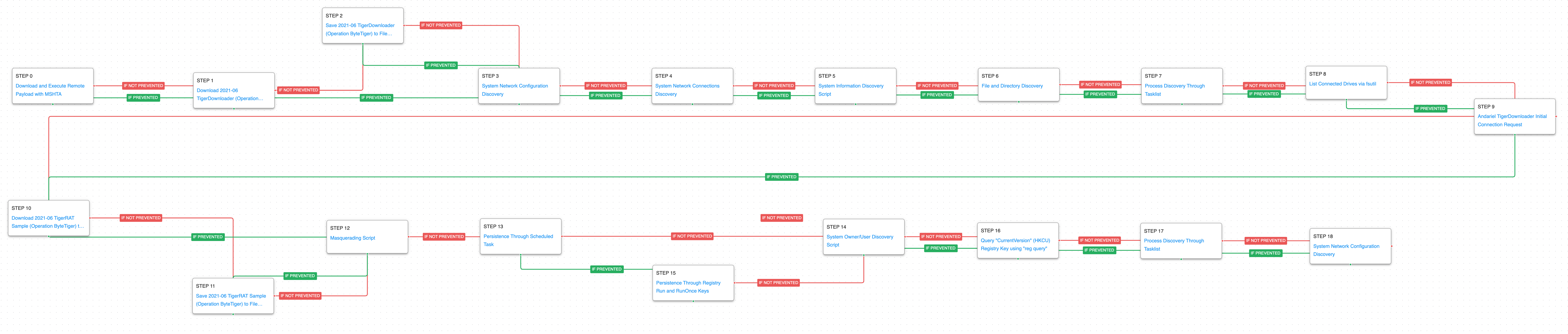Select Step 11 Save TigerRAT Sample link
The width and height of the screenshot is (1568, 334).
pyautogui.click(x=231, y=296)
